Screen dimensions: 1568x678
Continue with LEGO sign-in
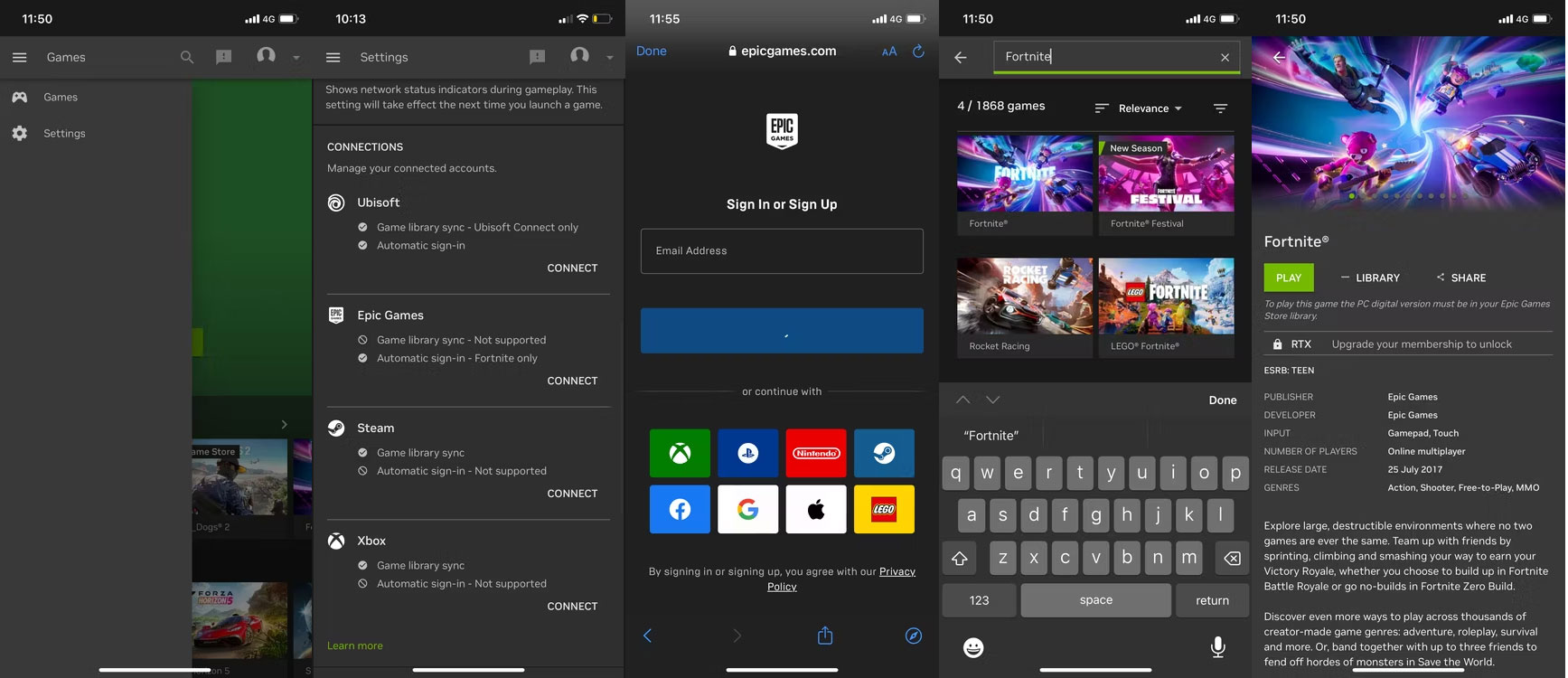tap(884, 509)
